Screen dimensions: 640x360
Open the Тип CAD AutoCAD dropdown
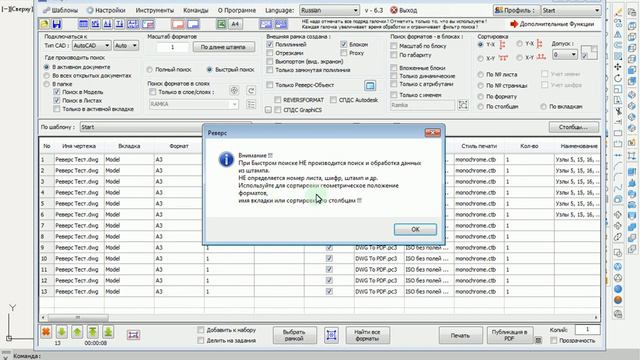(x=91, y=46)
